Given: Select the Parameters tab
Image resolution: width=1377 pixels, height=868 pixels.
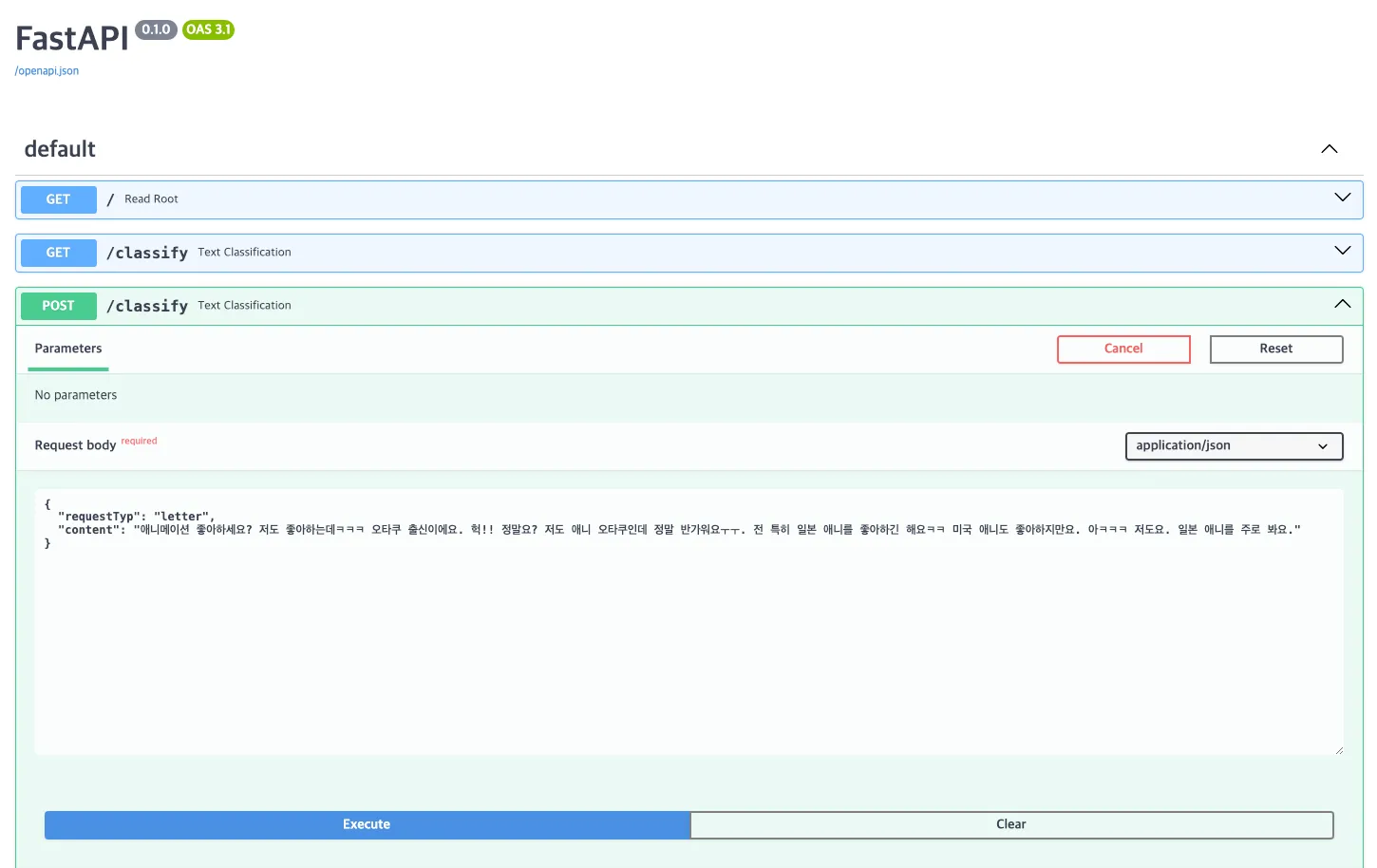Looking at the screenshot, I should (x=68, y=349).
